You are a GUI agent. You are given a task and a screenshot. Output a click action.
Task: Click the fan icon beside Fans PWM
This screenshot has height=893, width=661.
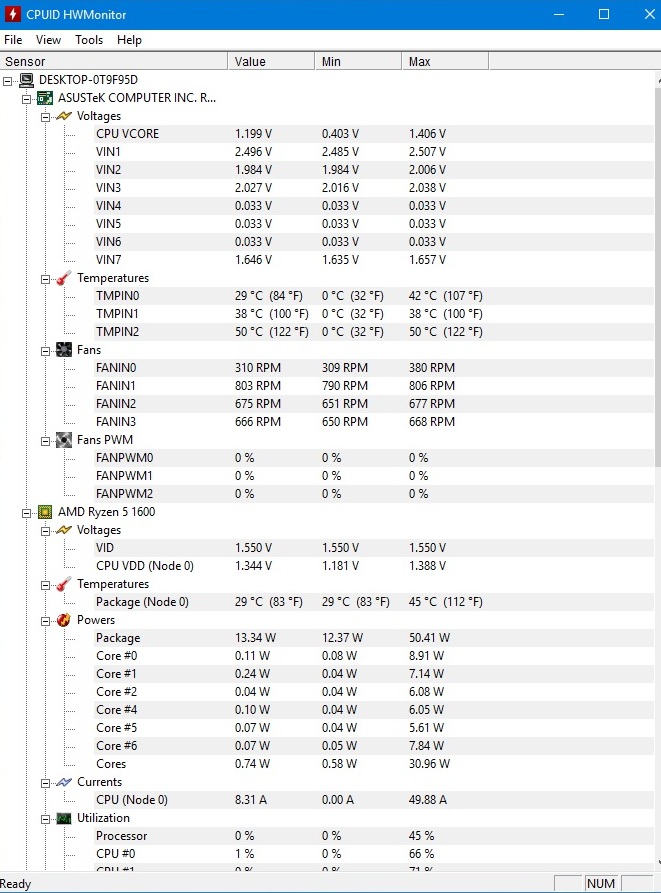[64, 440]
